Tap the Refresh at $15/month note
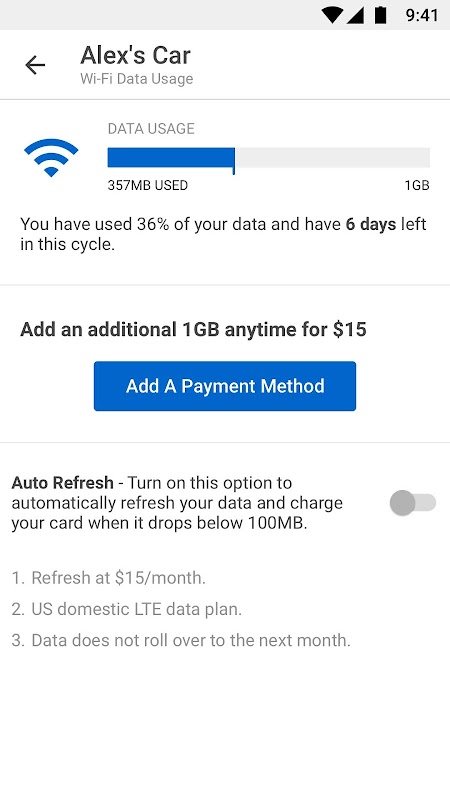The height and width of the screenshot is (800, 450). pos(109,578)
